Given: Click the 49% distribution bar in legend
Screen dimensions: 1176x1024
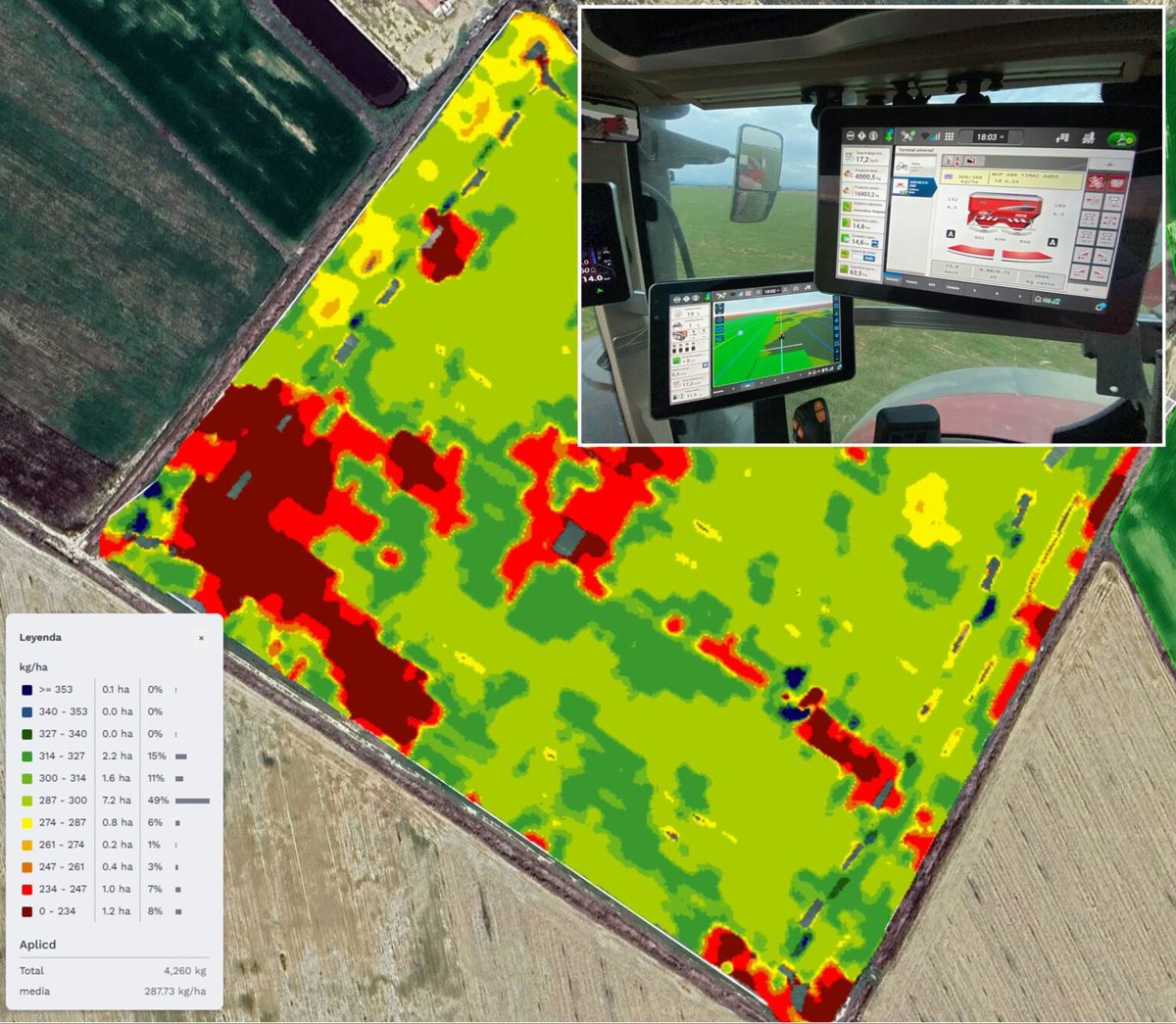Looking at the screenshot, I should click(x=192, y=801).
